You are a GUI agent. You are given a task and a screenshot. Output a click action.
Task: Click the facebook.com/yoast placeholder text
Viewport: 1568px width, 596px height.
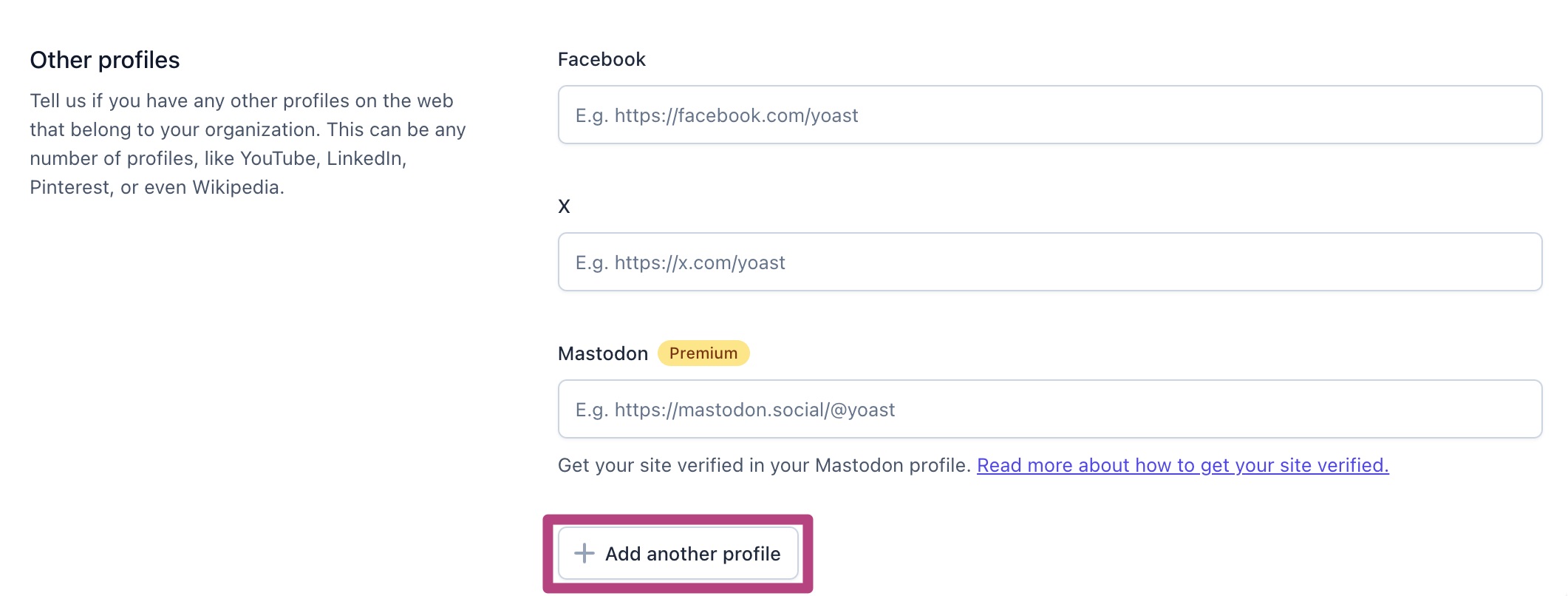click(x=717, y=115)
